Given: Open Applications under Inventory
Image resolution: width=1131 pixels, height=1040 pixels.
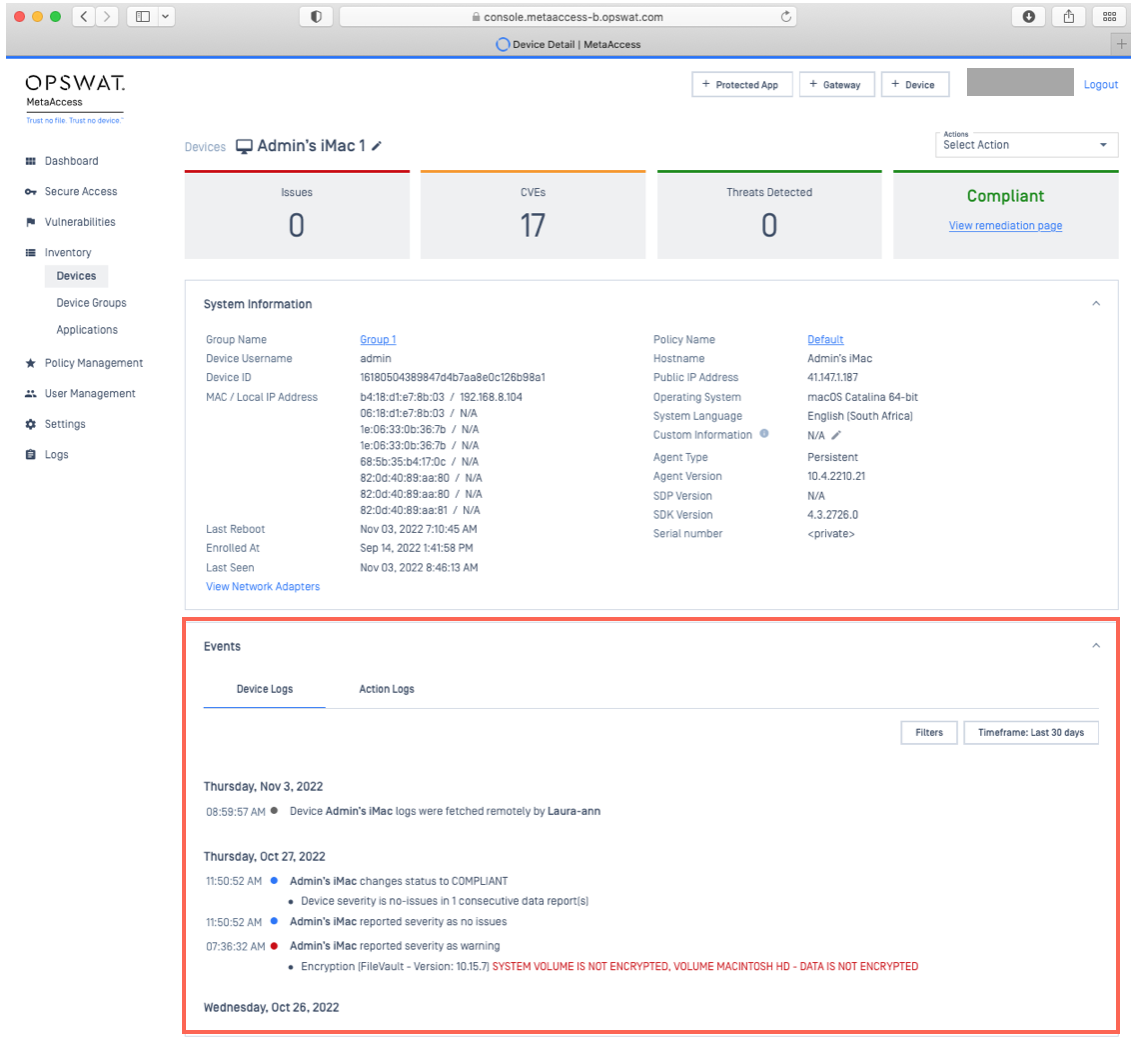Looking at the screenshot, I should pos(87,330).
